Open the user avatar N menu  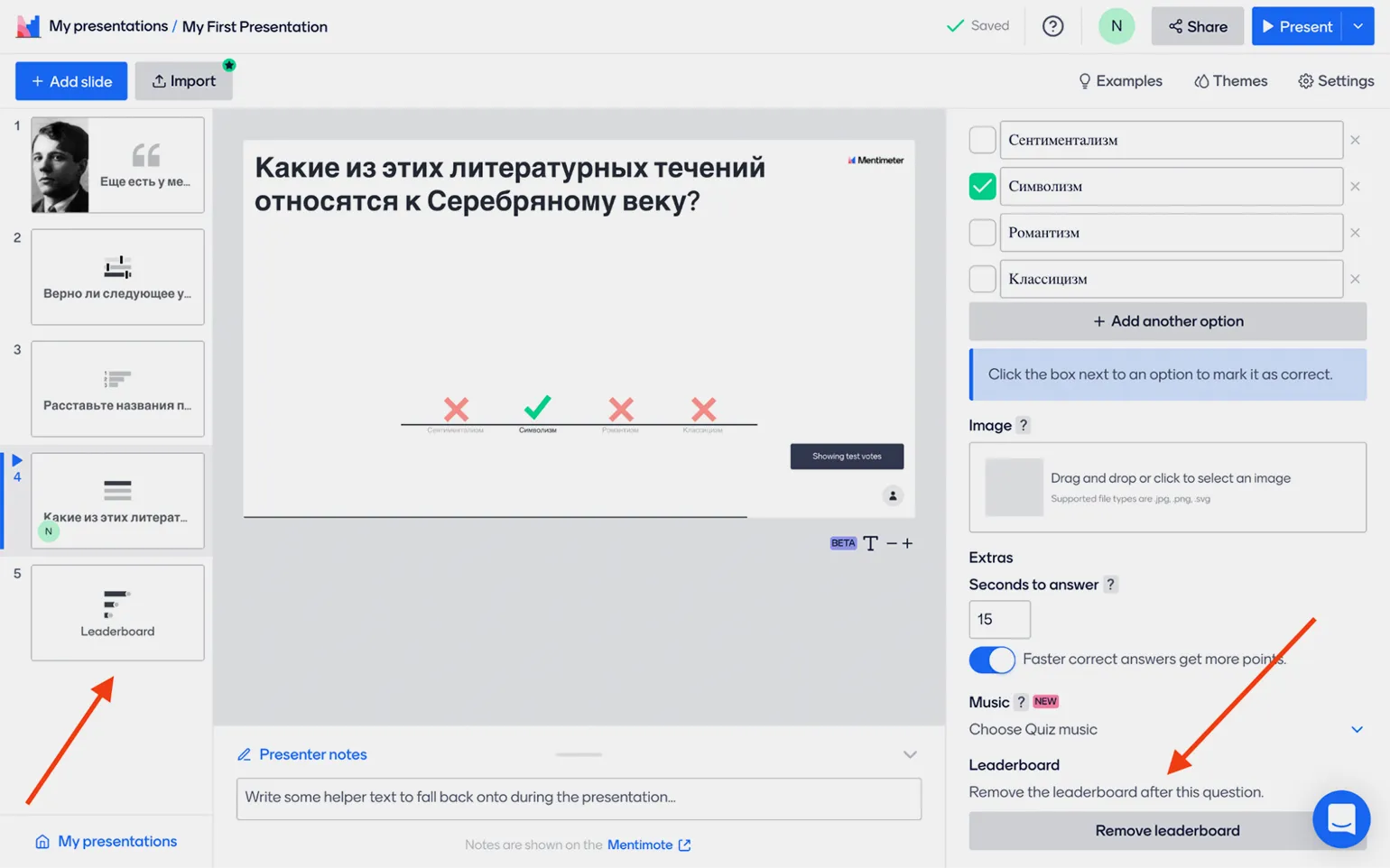(x=1117, y=26)
